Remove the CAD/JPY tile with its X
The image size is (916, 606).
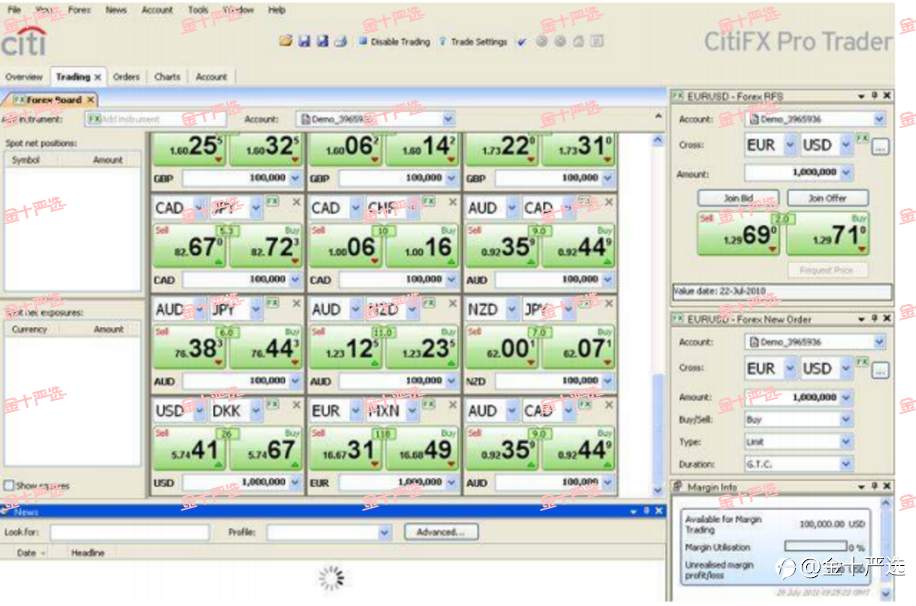pyautogui.click(x=296, y=202)
